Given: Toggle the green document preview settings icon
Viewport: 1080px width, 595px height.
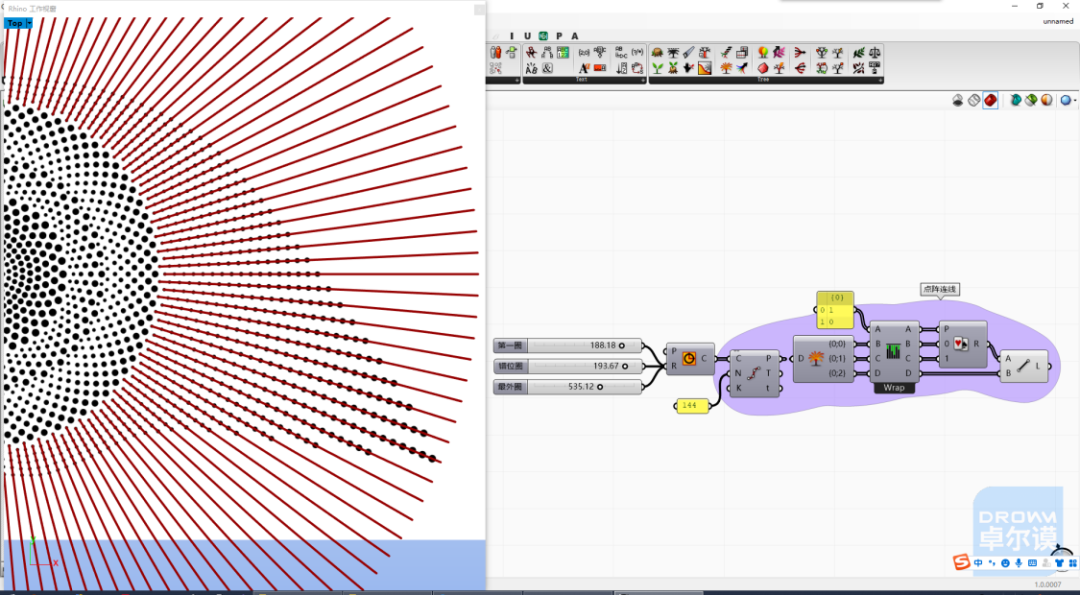Looking at the screenshot, I should pos(1031,101).
